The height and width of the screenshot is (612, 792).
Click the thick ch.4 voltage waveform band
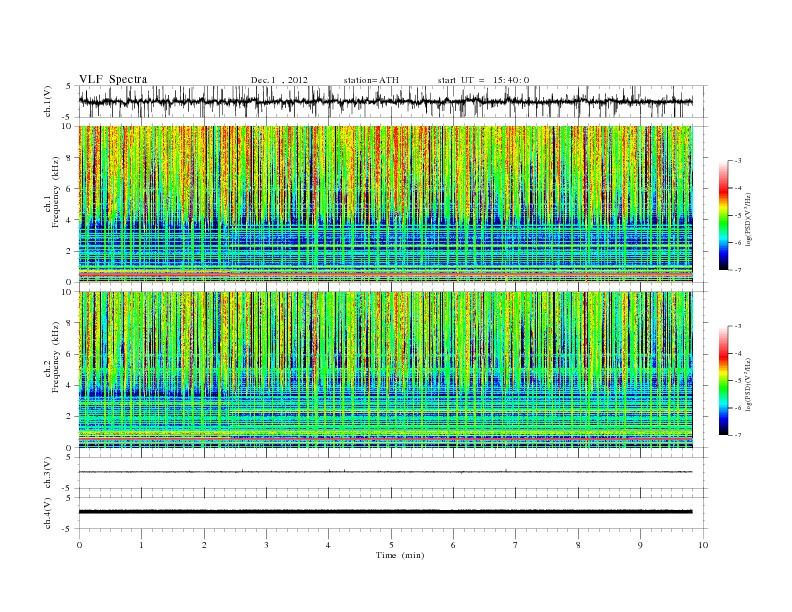pos(385,512)
